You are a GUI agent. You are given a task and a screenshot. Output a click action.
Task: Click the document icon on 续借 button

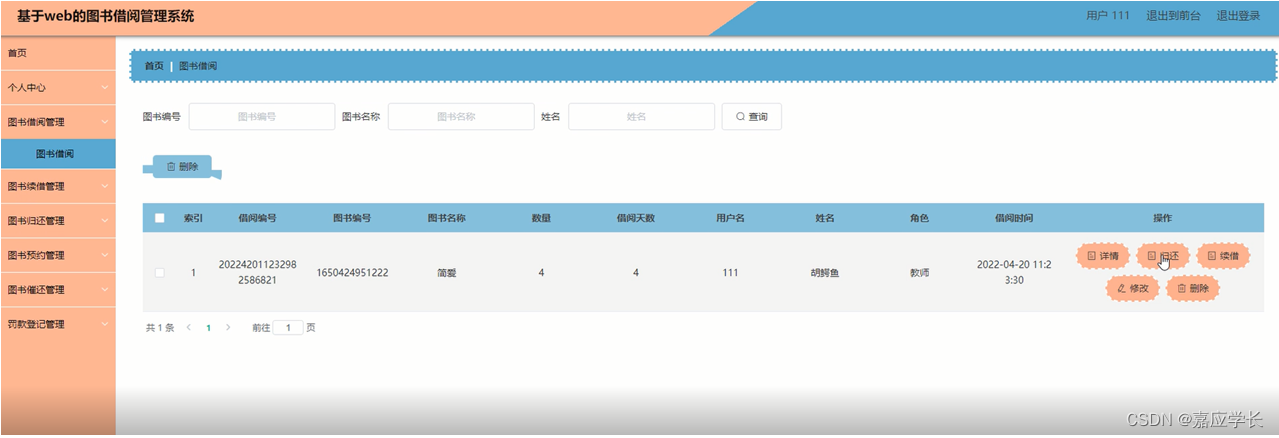click(1212, 256)
